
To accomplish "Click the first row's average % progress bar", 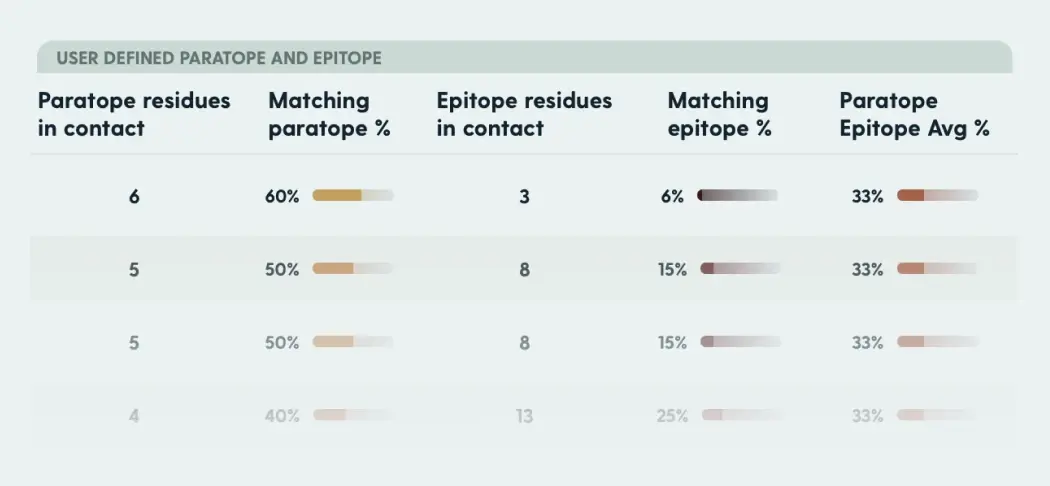I will click(937, 196).
